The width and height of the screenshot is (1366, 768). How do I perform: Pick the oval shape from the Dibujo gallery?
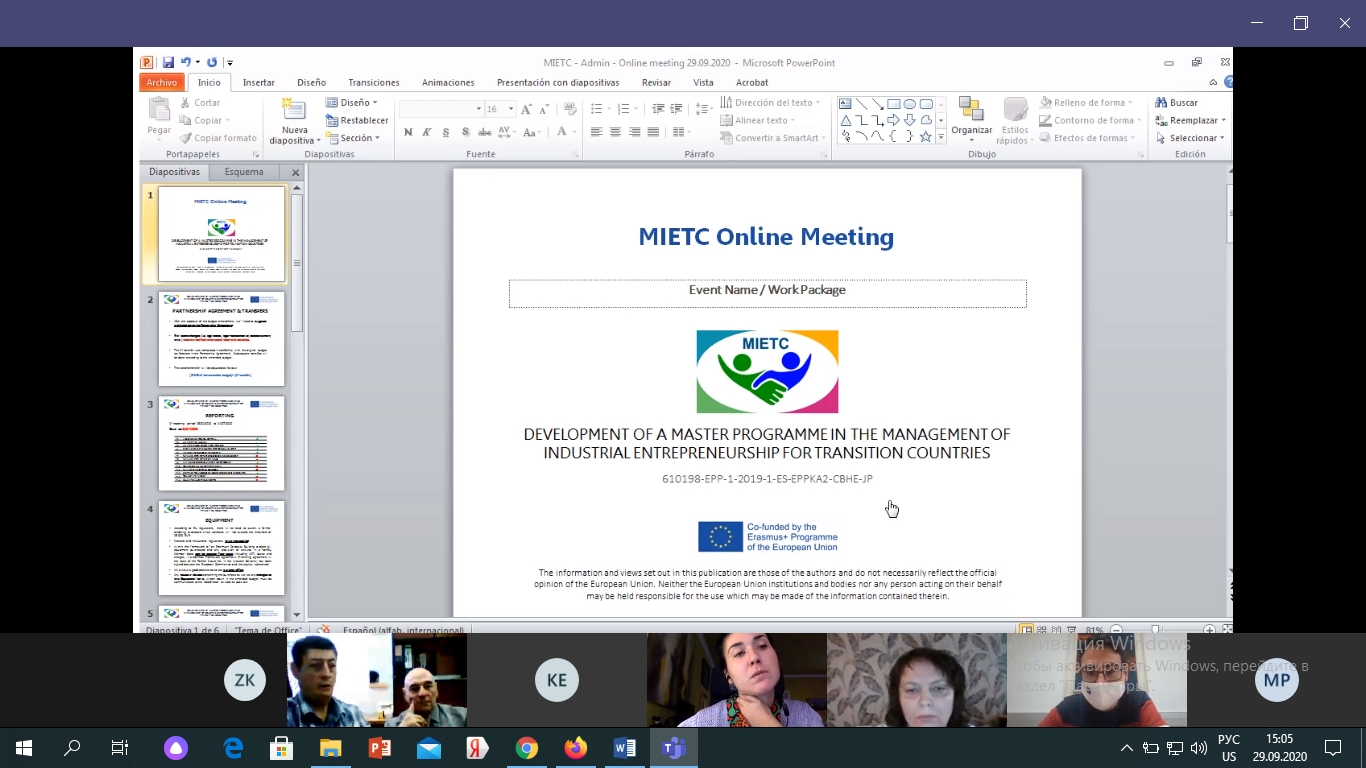pos(910,104)
